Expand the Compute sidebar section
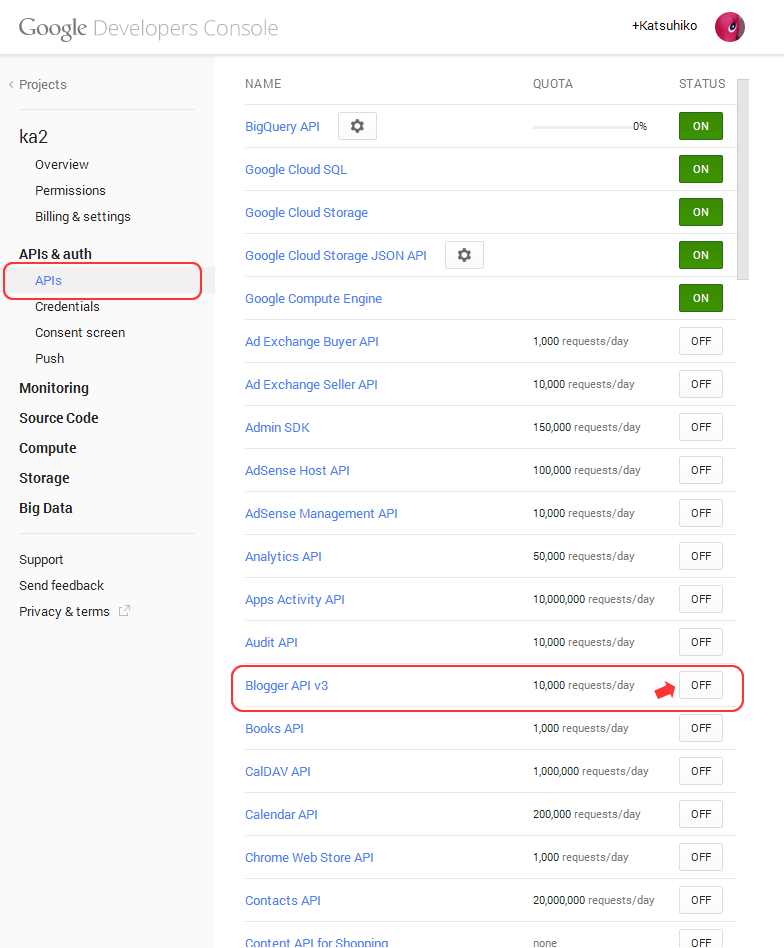The height and width of the screenshot is (948, 784). point(48,448)
